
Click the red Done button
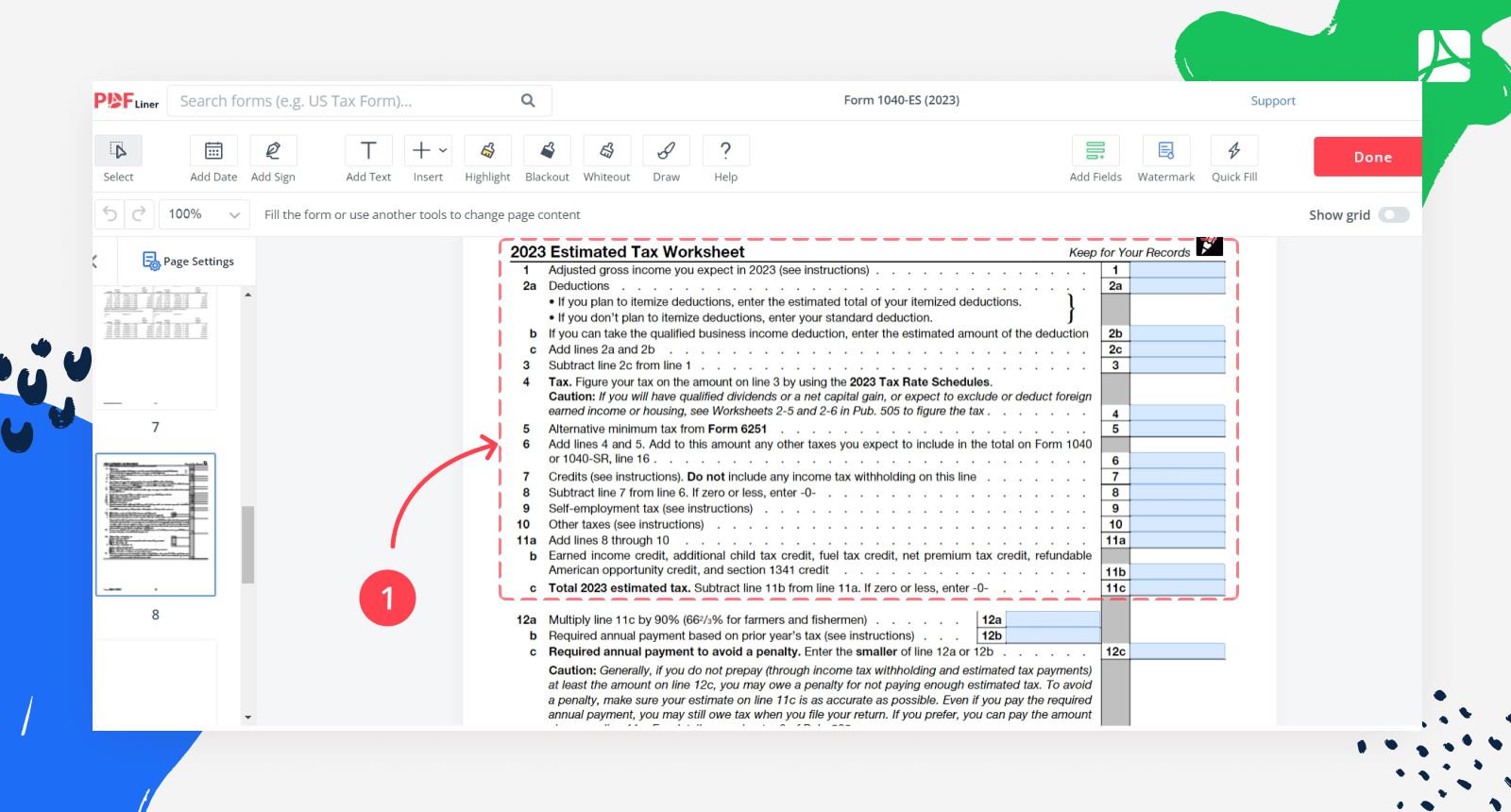click(x=1367, y=157)
